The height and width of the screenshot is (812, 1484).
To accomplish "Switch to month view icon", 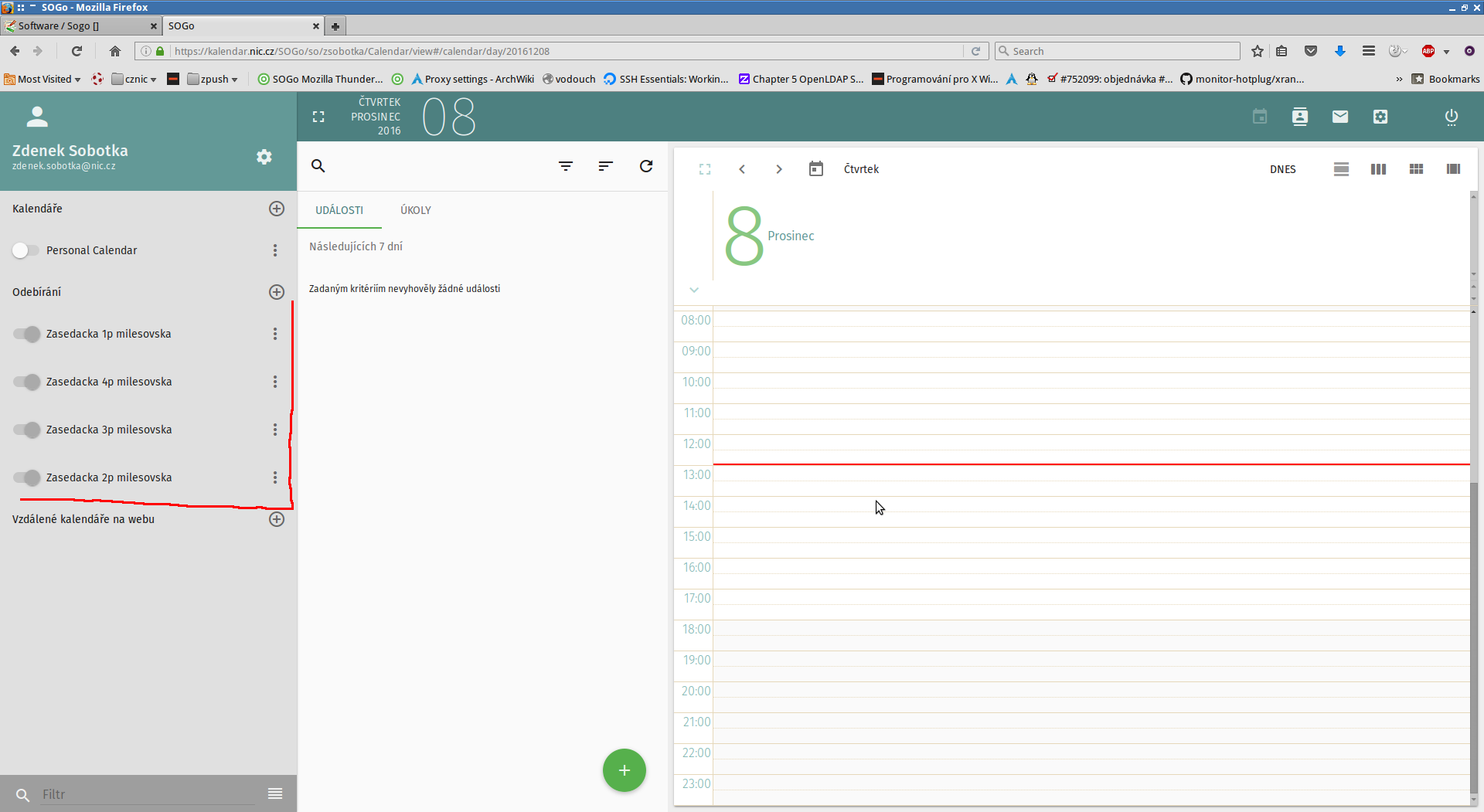I will click(x=1415, y=169).
